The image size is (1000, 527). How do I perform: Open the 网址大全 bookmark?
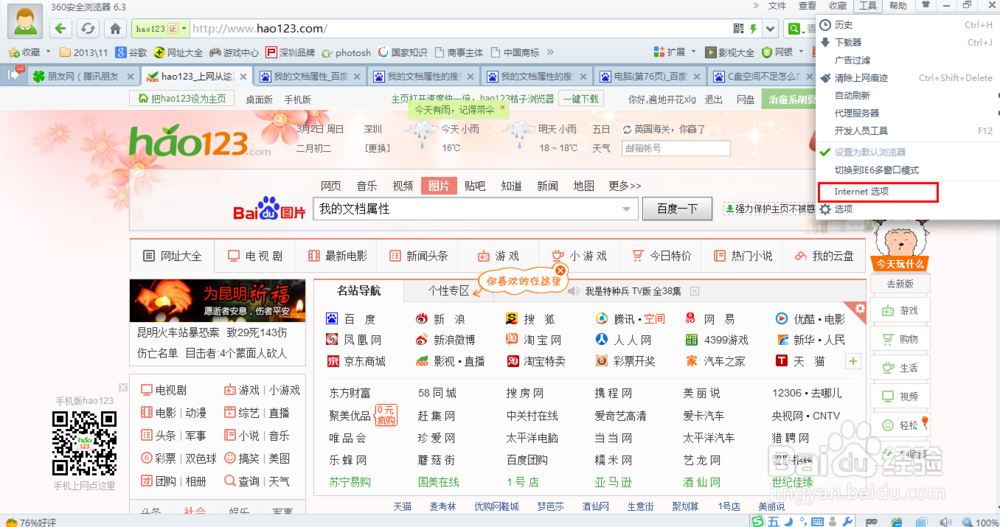coord(179,52)
